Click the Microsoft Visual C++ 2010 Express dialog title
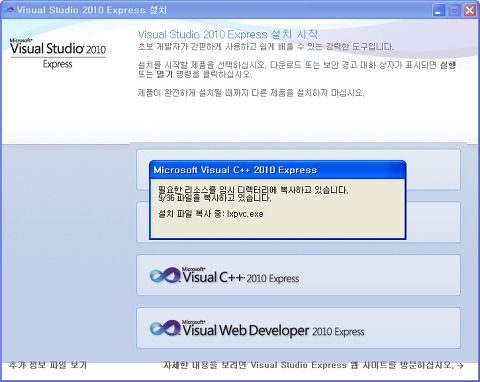The width and height of the screenshot is (480, 382). coord(235,170)
